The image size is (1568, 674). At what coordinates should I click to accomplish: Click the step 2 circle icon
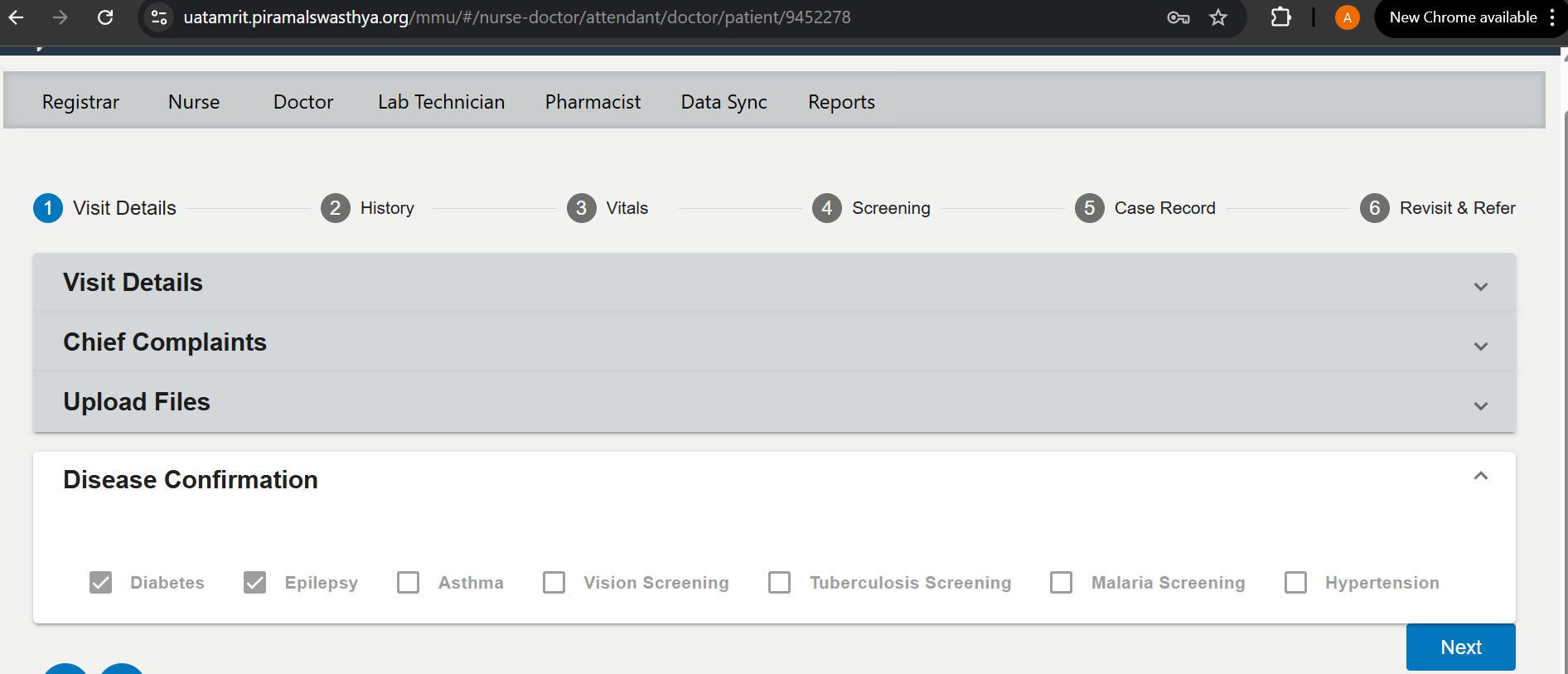[x=336, y=208]
